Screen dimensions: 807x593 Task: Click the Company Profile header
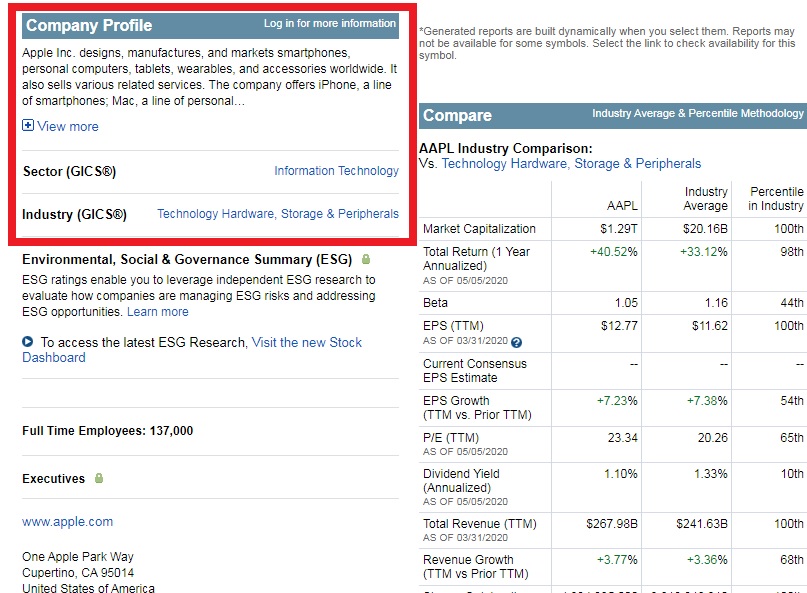(89, 25)
